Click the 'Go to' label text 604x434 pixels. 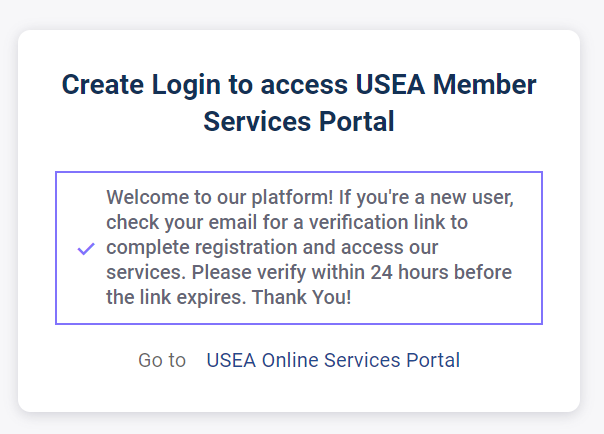coord(162,360)
